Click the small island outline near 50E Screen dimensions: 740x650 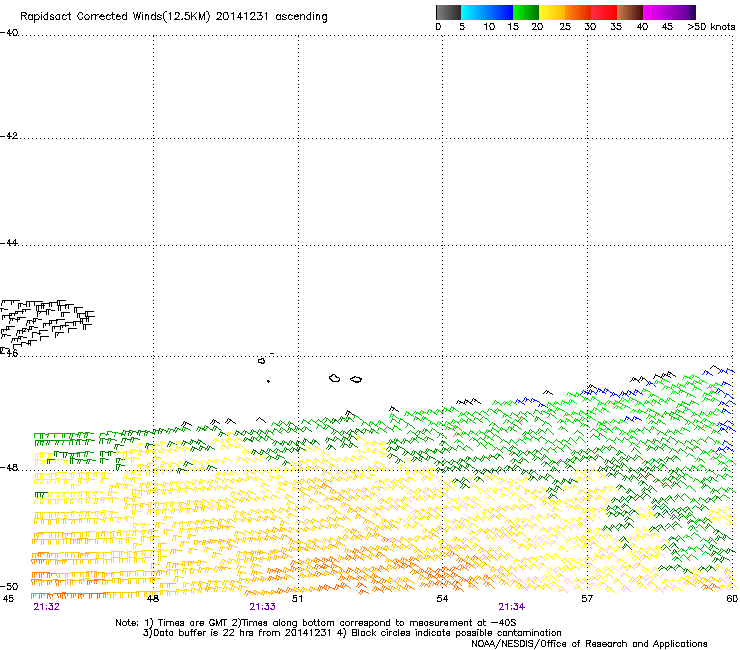(261, 361)
